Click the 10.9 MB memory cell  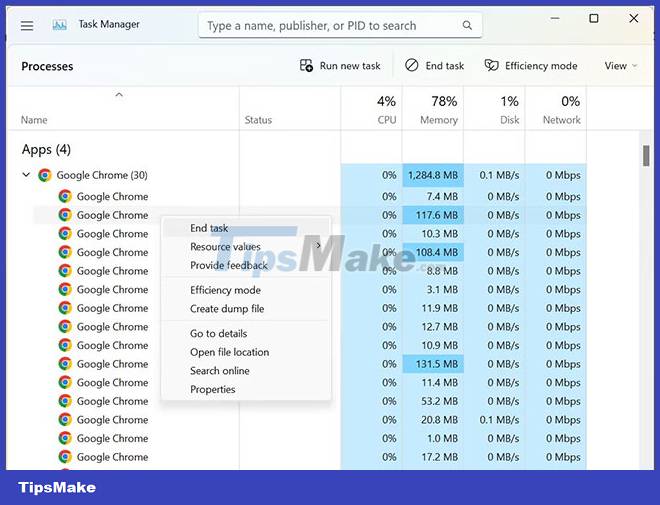click(433, 345)
